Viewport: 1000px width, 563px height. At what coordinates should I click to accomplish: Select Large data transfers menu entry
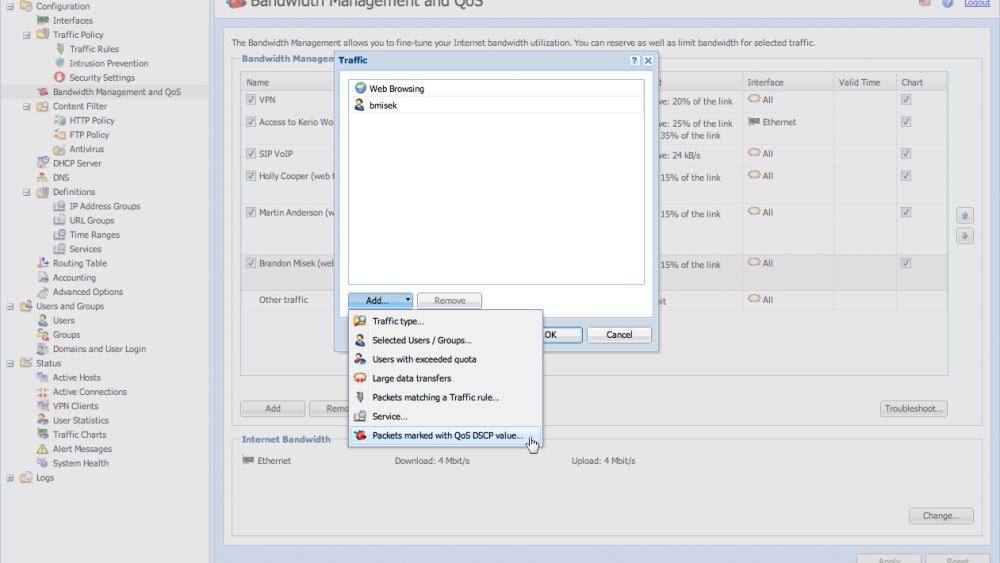tap(411, 378)
